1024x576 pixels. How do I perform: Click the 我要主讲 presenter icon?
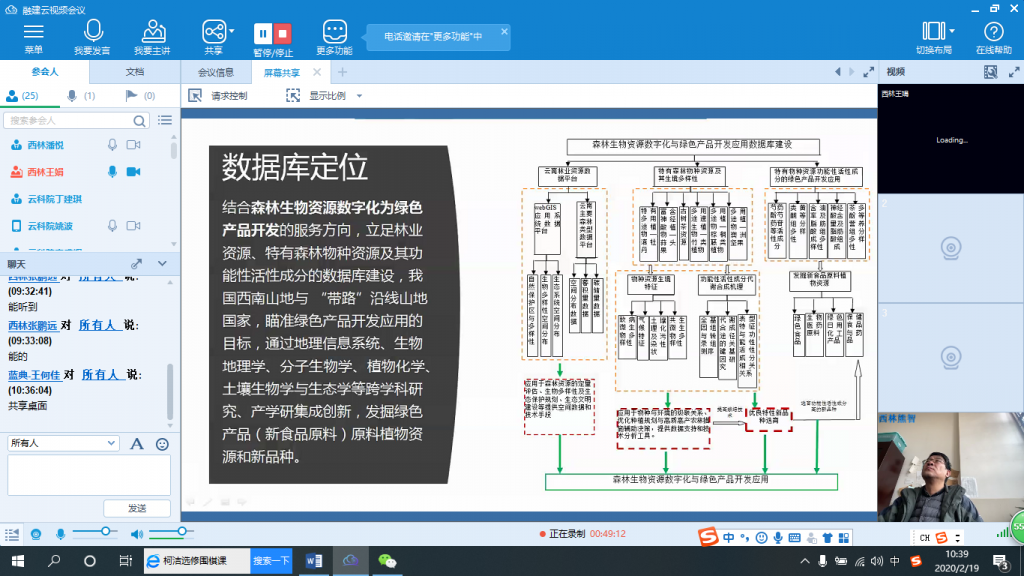pos(152,31)
